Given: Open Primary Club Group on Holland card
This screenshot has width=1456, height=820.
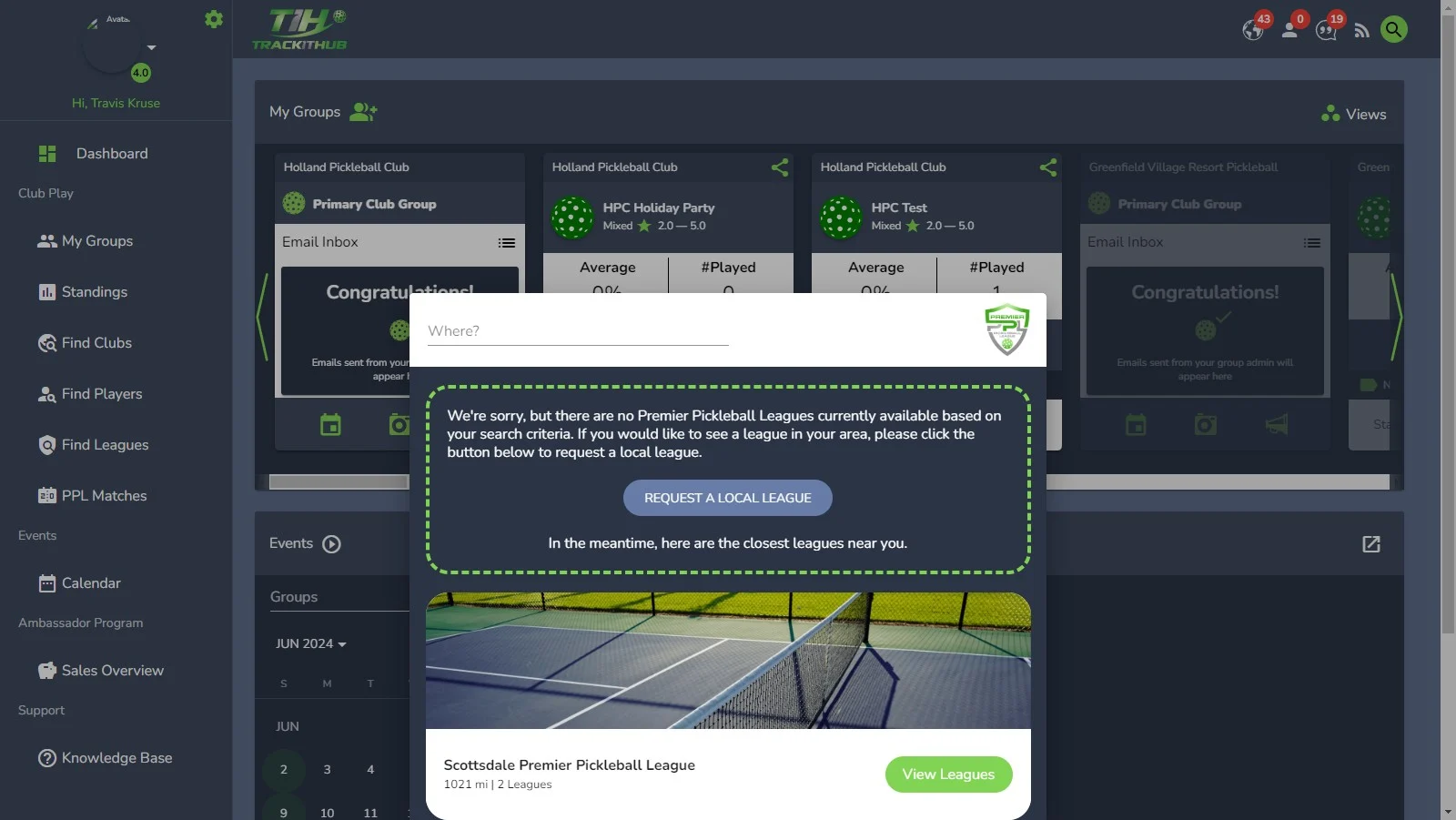Looking at the screenshot, I should click(374, 204).
